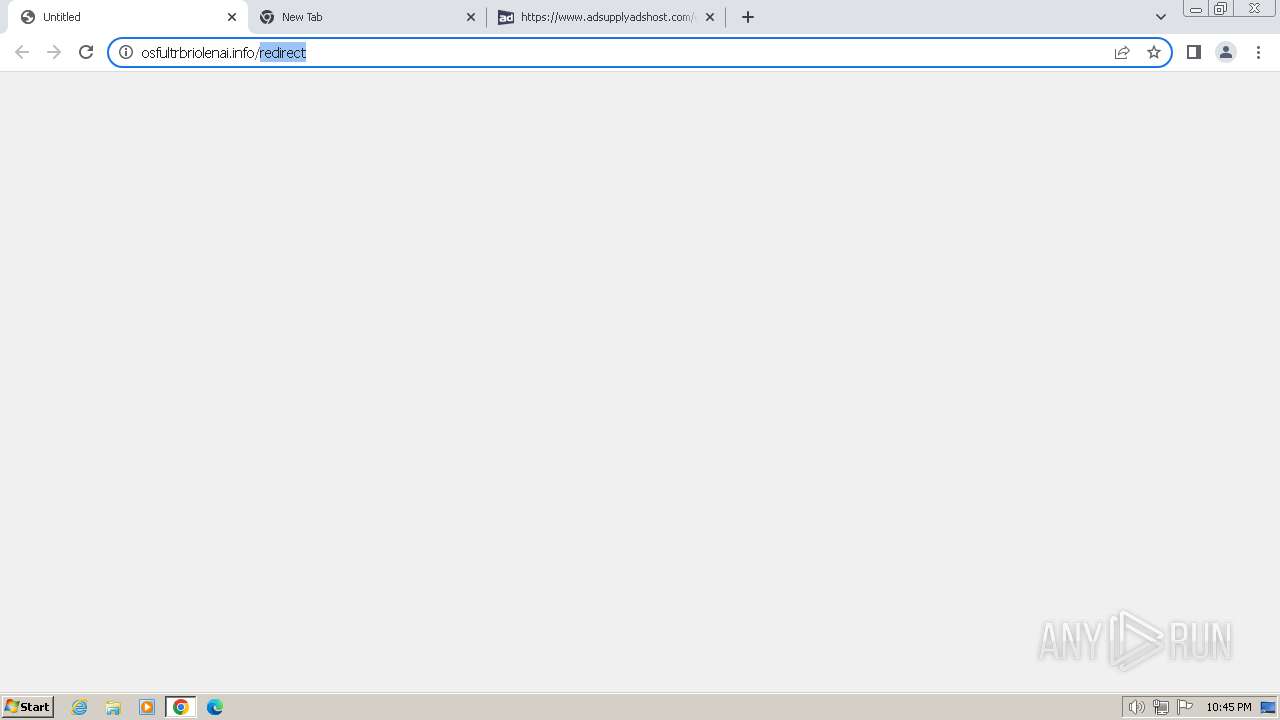Open Windows Media Player from taskbar

(x=147, y=707)
